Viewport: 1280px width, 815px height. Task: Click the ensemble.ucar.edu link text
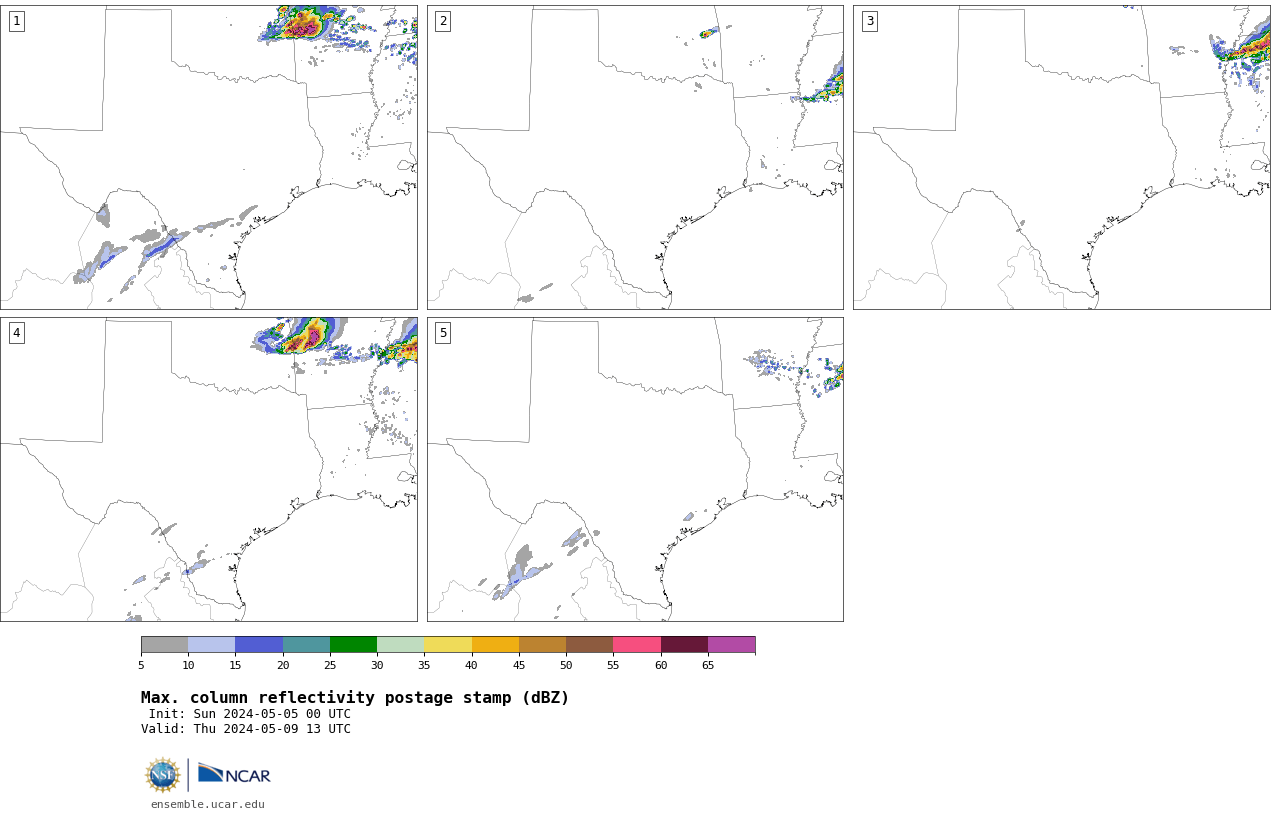(208, 804)
